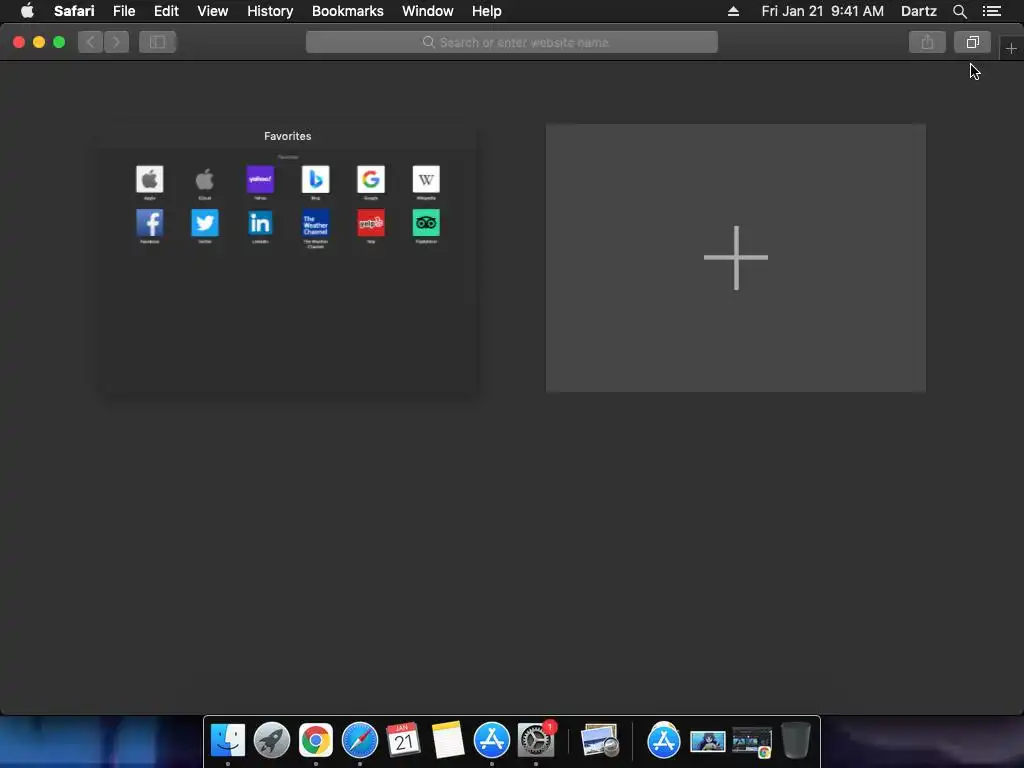1024x768 pixels.
Task: Open the TripAdvisor favorite
Action: tap(426, 223)
